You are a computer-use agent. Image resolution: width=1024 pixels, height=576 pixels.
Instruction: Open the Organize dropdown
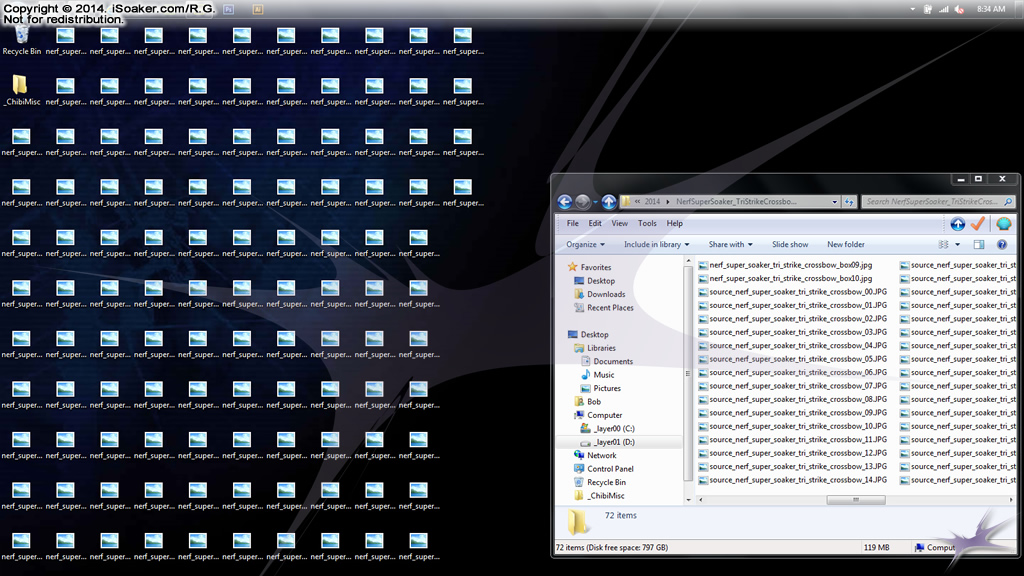pyautogui.click(x=585, y=244)
